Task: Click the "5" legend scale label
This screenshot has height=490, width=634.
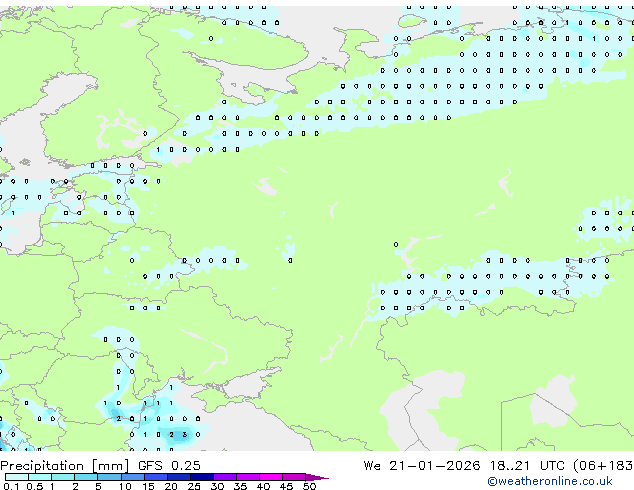Action: 98,486
